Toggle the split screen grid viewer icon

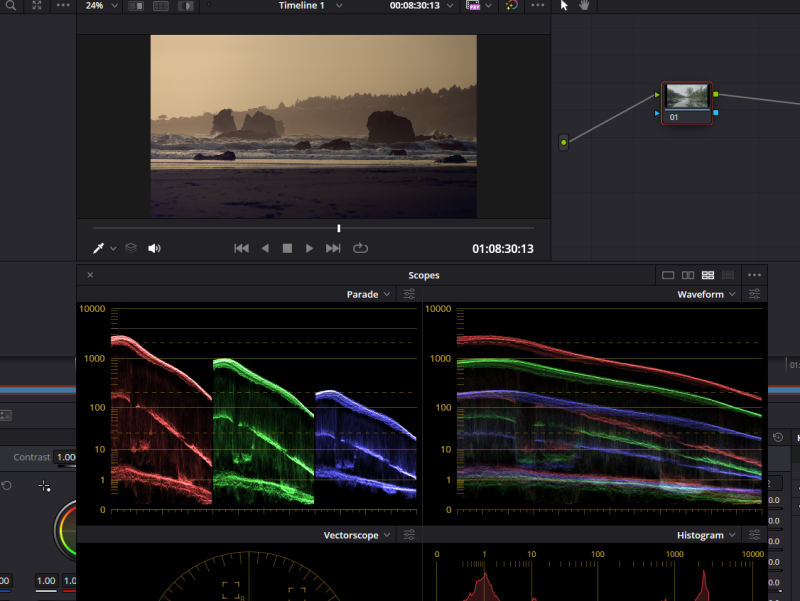(x=161, y=6)
